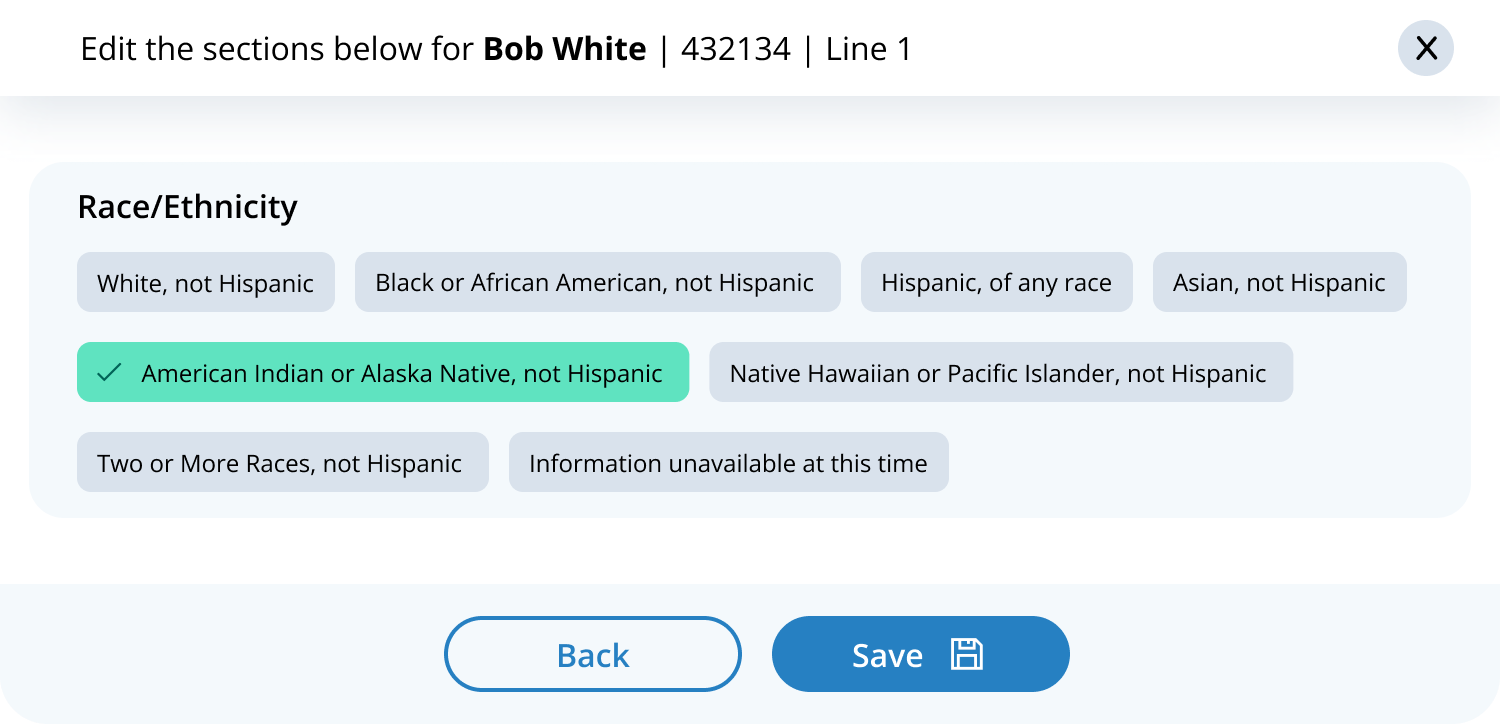Click the Save button label

pos(887,655)
